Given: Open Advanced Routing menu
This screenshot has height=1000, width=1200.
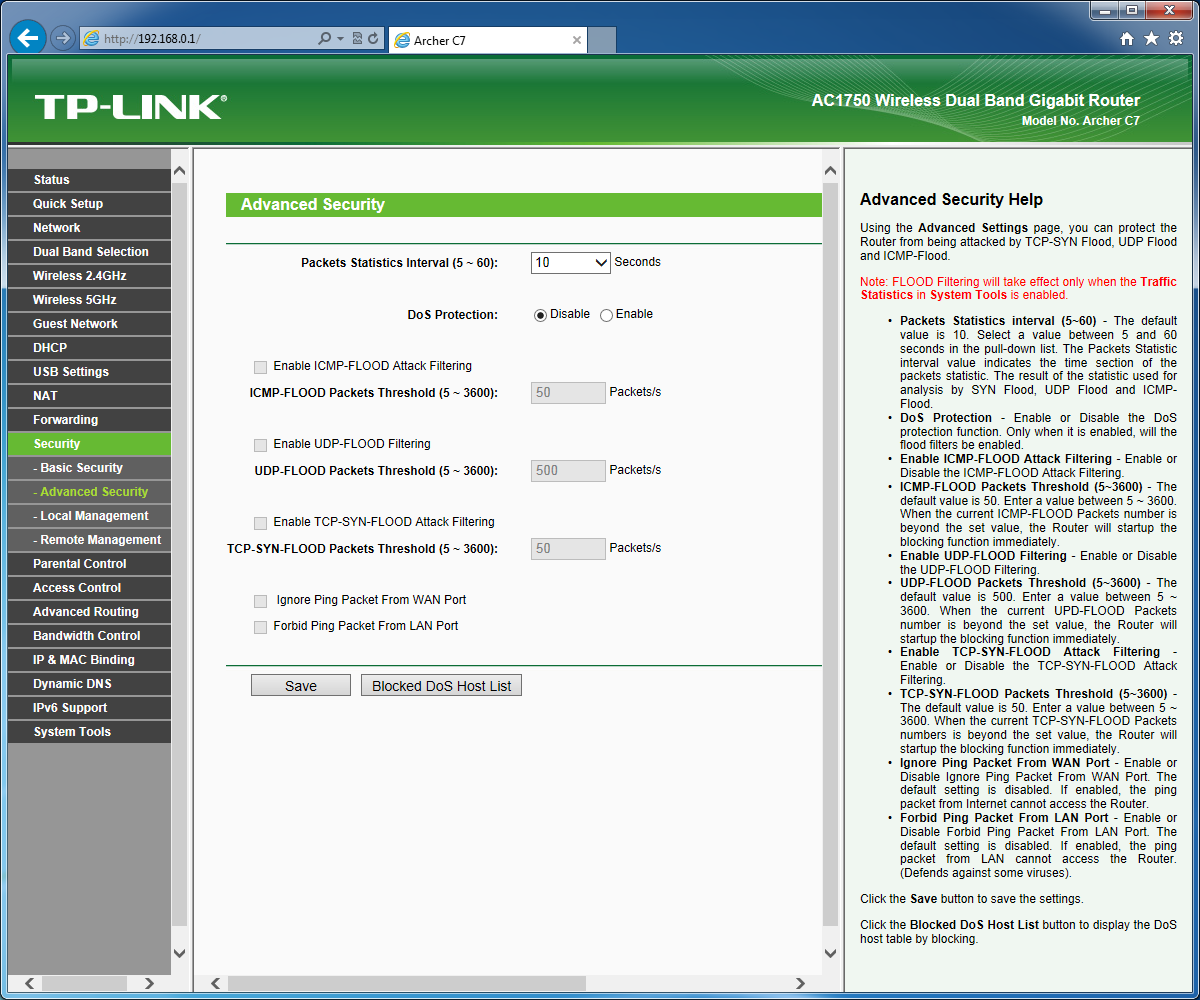Looking at the screenshot, I should point(89,612).
